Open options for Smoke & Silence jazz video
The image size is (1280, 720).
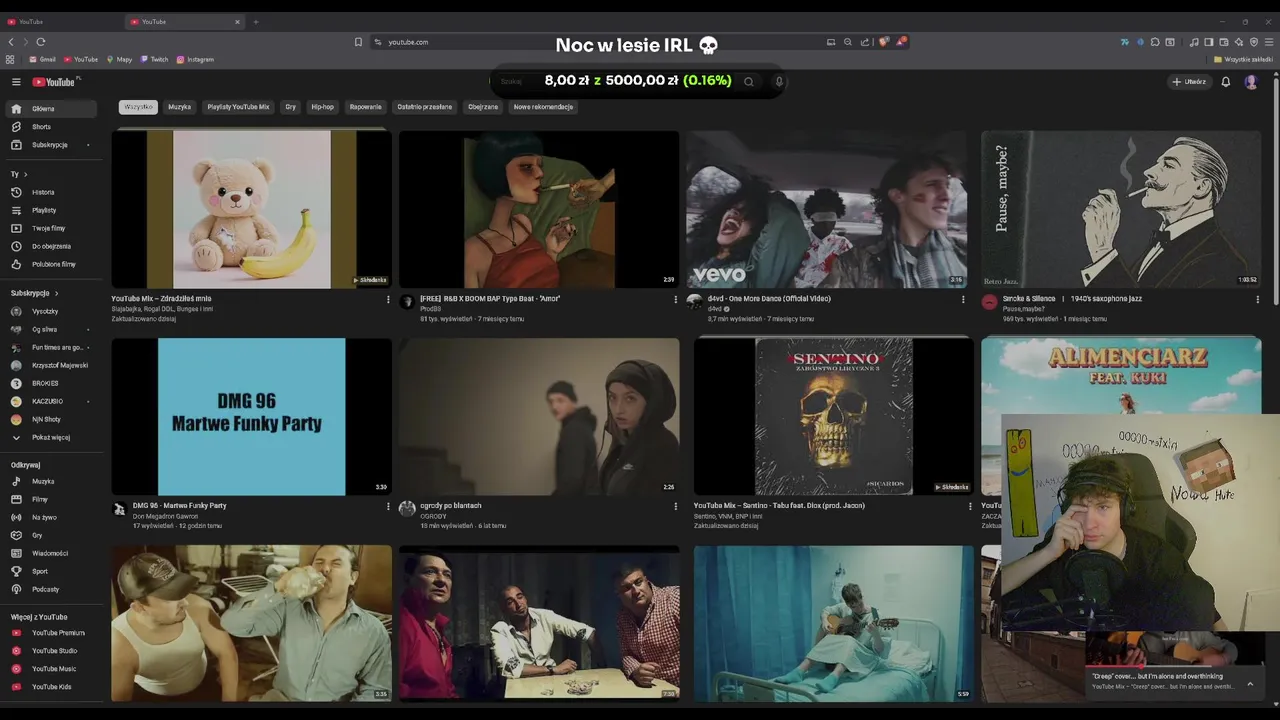pos(1257,299)
